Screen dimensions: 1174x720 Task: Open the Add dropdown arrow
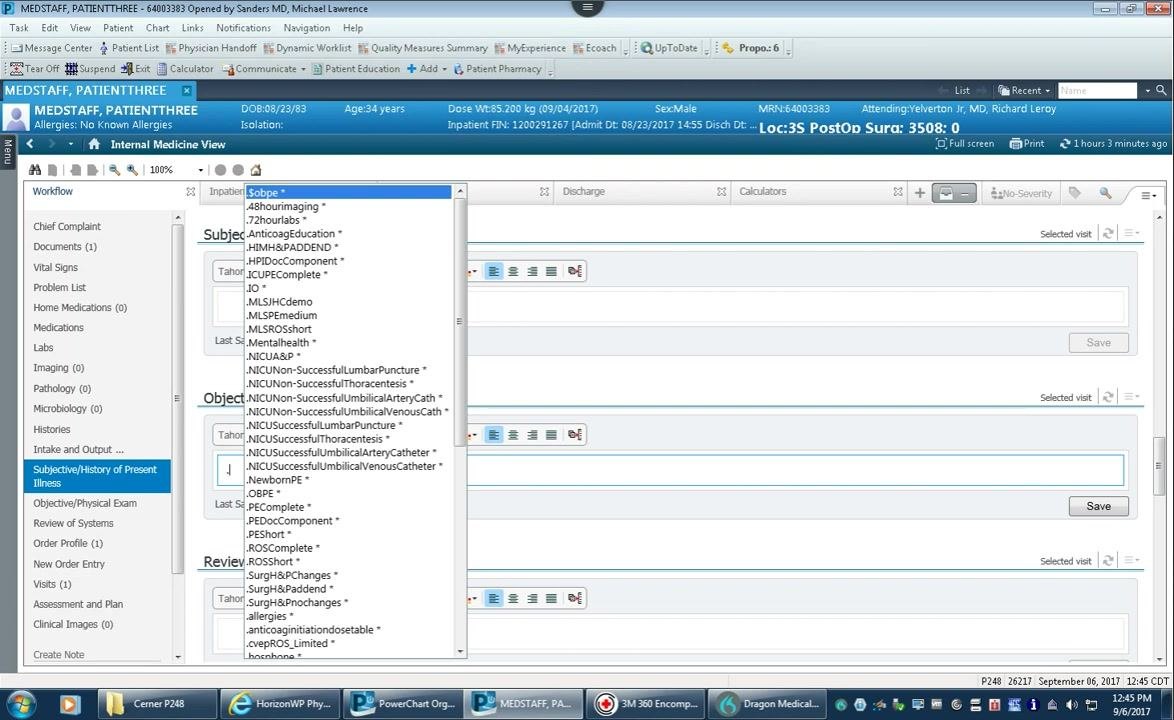444,69
